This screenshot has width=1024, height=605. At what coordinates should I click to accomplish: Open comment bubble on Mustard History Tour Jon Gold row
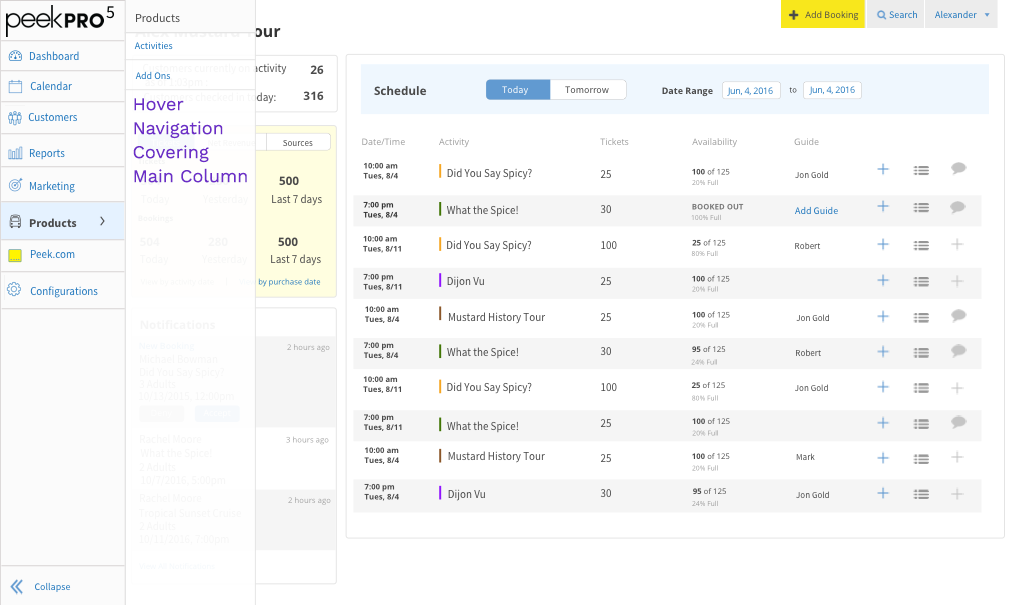958,316
